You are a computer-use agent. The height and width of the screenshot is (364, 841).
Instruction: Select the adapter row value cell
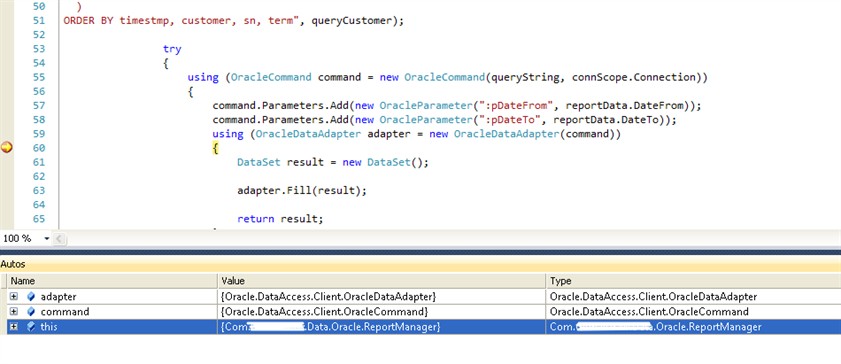[x=381, y=296]
